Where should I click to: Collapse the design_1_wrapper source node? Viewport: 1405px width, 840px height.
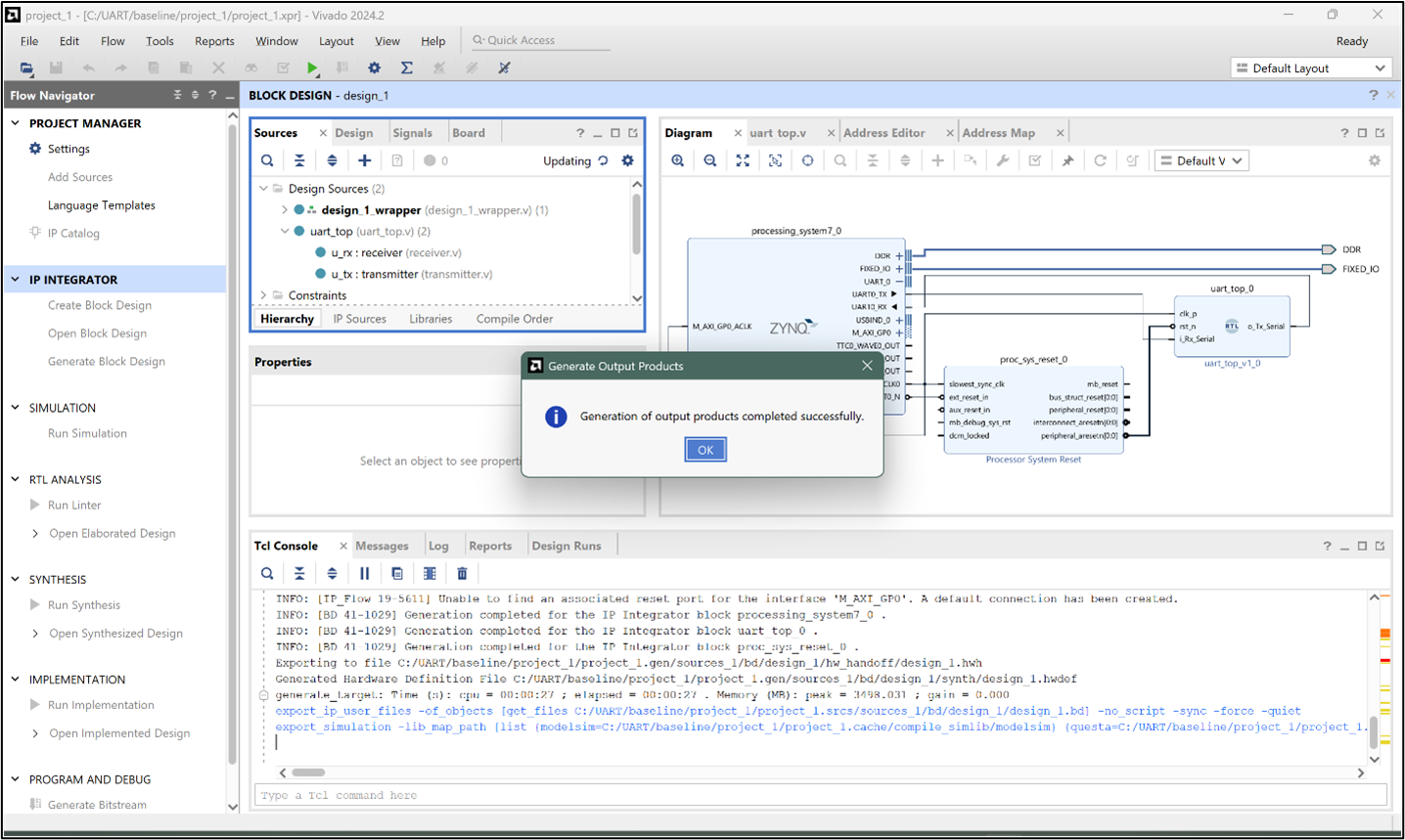pyautogui.click(x=284, y=210)
